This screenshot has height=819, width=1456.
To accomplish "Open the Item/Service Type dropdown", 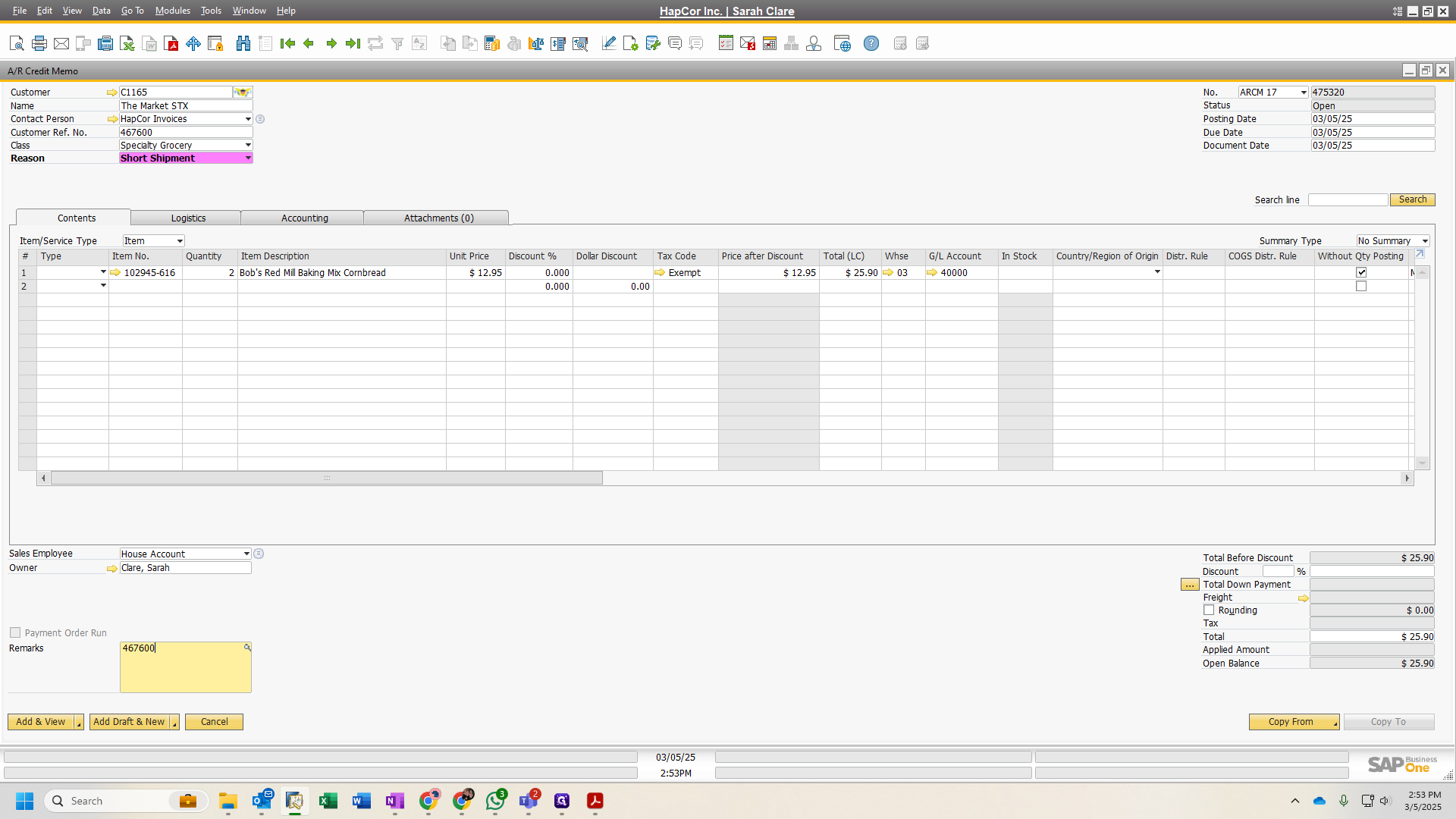I will (x=180, y=241).
